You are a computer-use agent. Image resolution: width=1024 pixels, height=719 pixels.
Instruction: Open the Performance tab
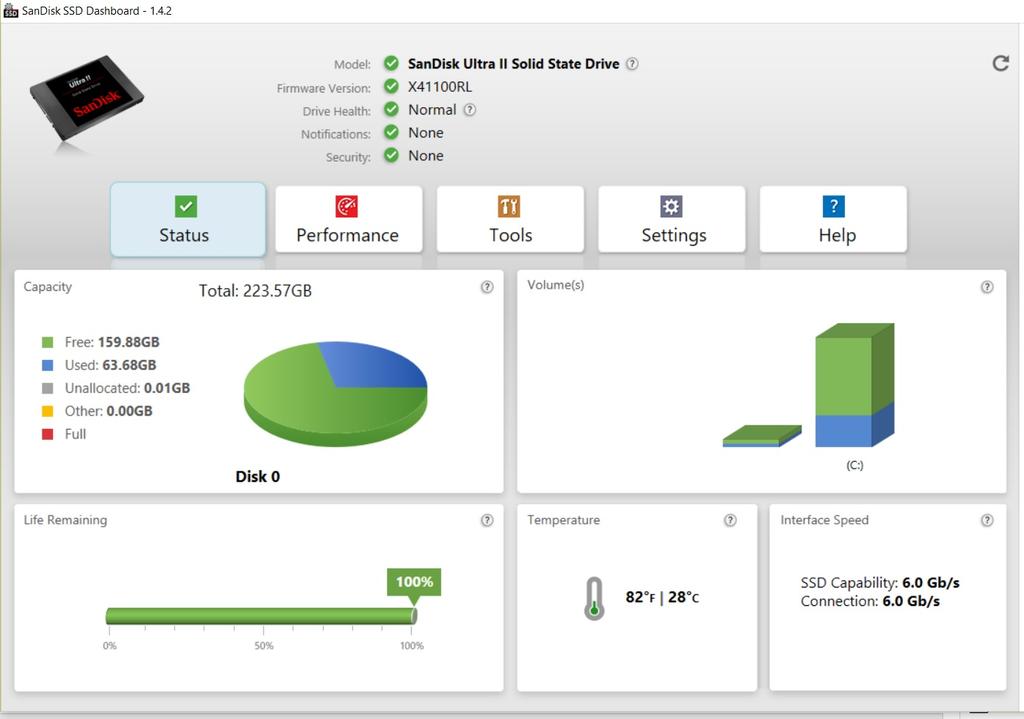[x=348, y=219]
